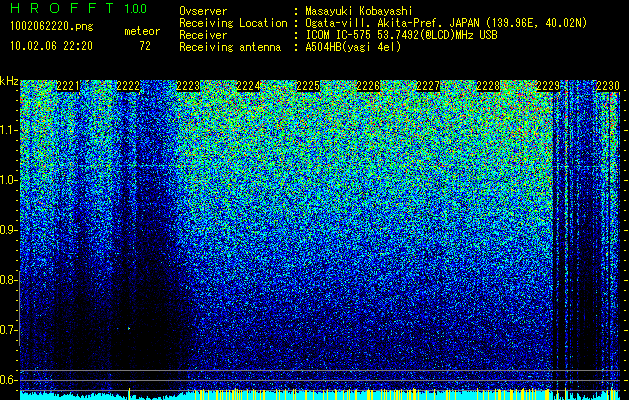Screen dimensions: 629x400
Task: Click the 2226 time marker
Action: [x=368, y=86]
